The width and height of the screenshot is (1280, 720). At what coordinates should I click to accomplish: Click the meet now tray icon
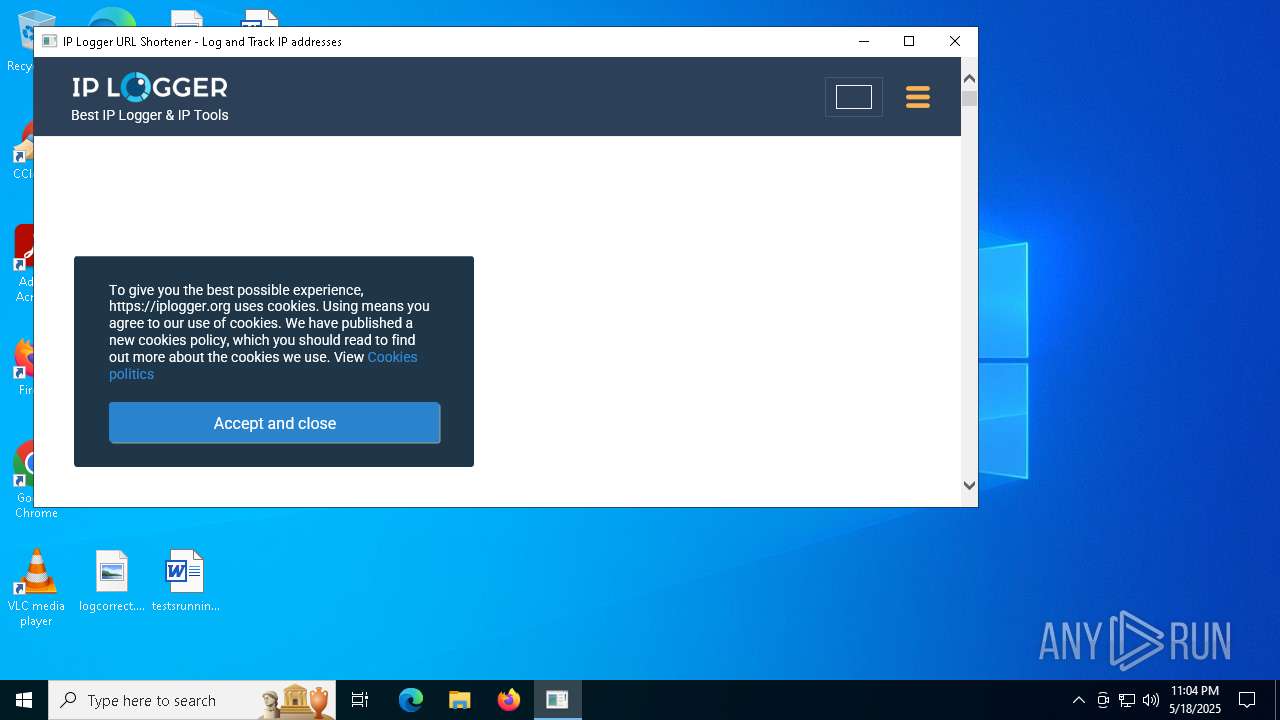[x=1103, y=700]
